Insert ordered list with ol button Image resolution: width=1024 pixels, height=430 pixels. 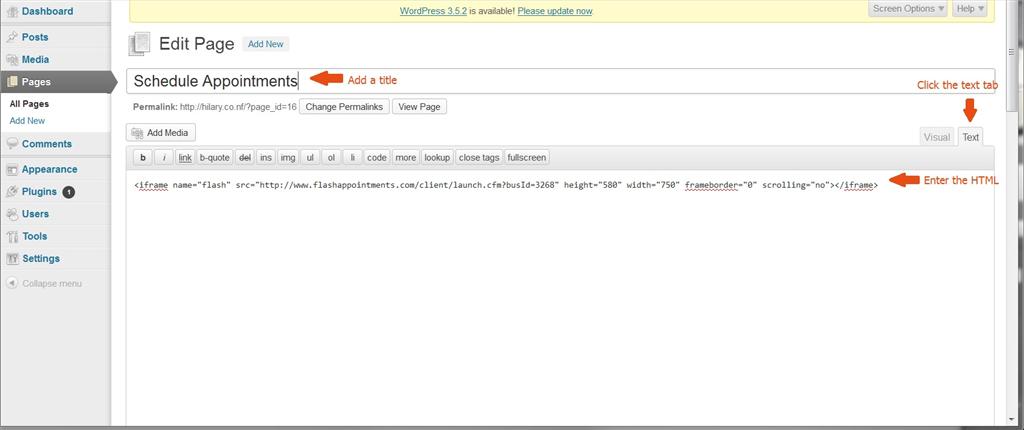coord(331,157)
